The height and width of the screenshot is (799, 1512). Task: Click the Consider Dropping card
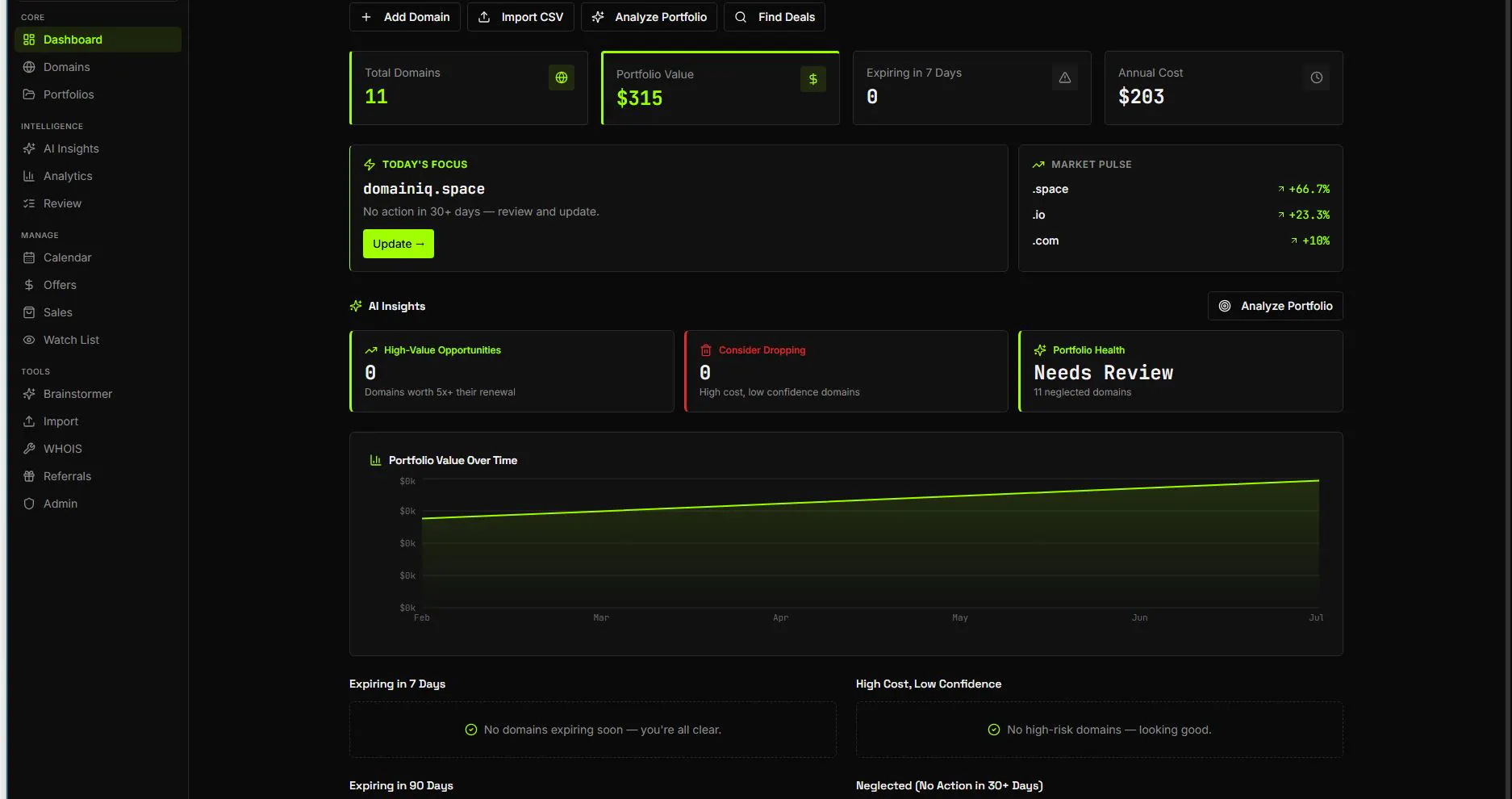846,371
